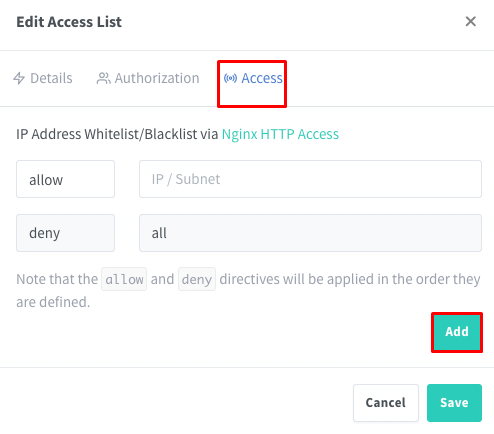Viewport: 494px width, 434px height.
Task: Open the Authorization tab label
Action: (157, 78)
